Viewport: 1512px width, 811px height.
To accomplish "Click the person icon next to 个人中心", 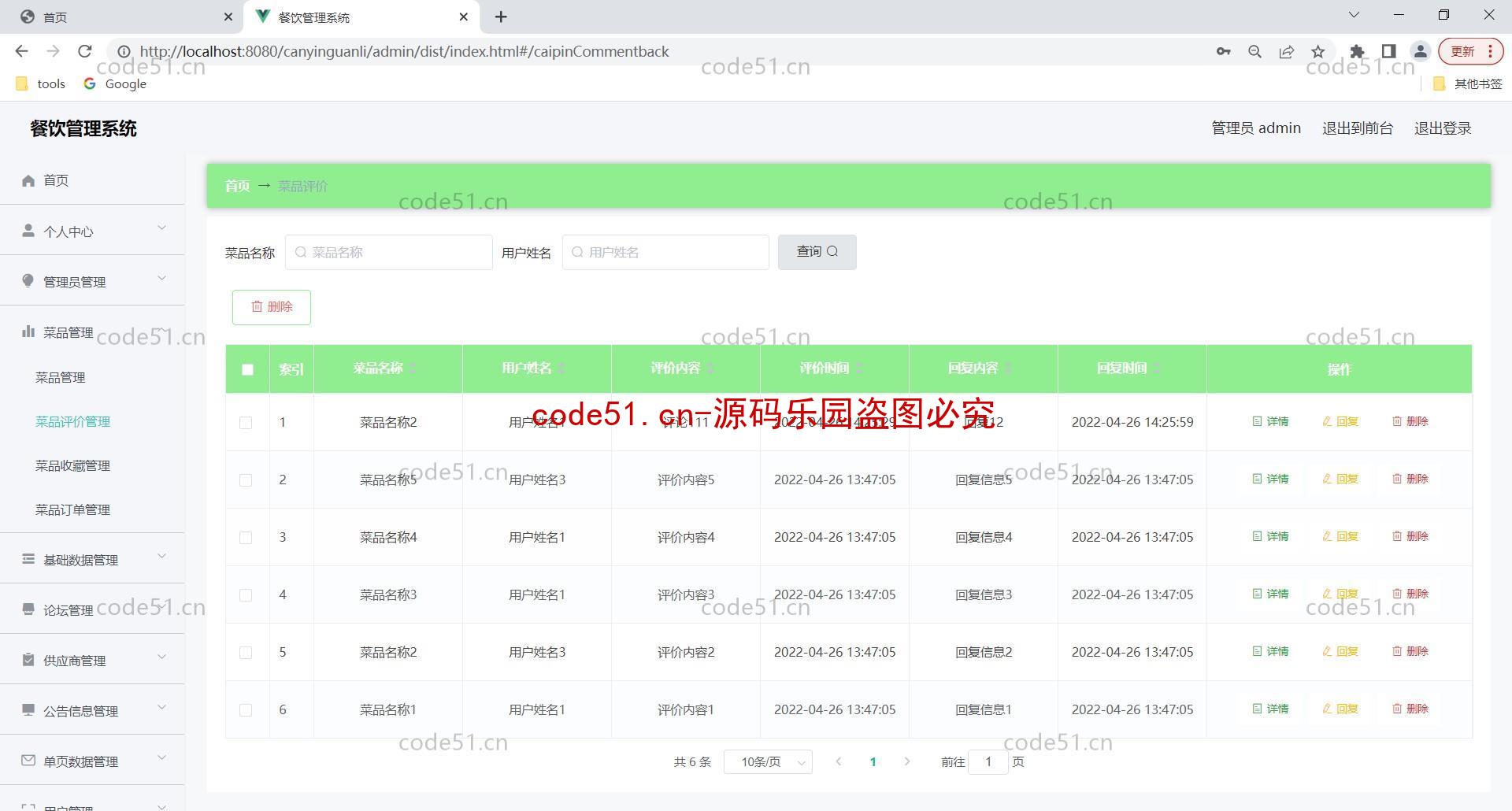I will 28,231.
